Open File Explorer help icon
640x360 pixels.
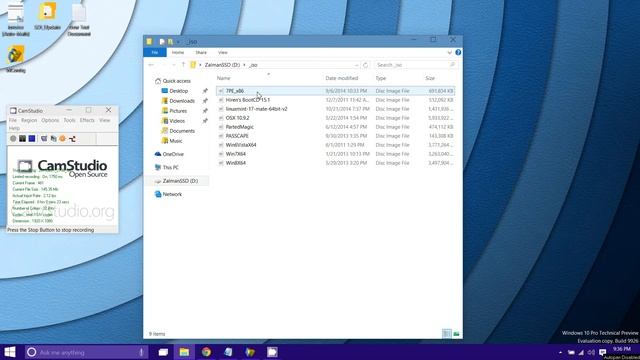pyautogui.click(x=458, y=52)
